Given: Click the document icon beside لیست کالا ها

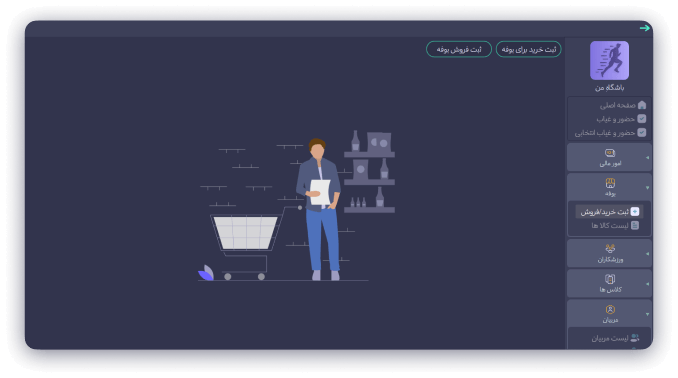Looking at the screenshot, I should tap(635, 225).
